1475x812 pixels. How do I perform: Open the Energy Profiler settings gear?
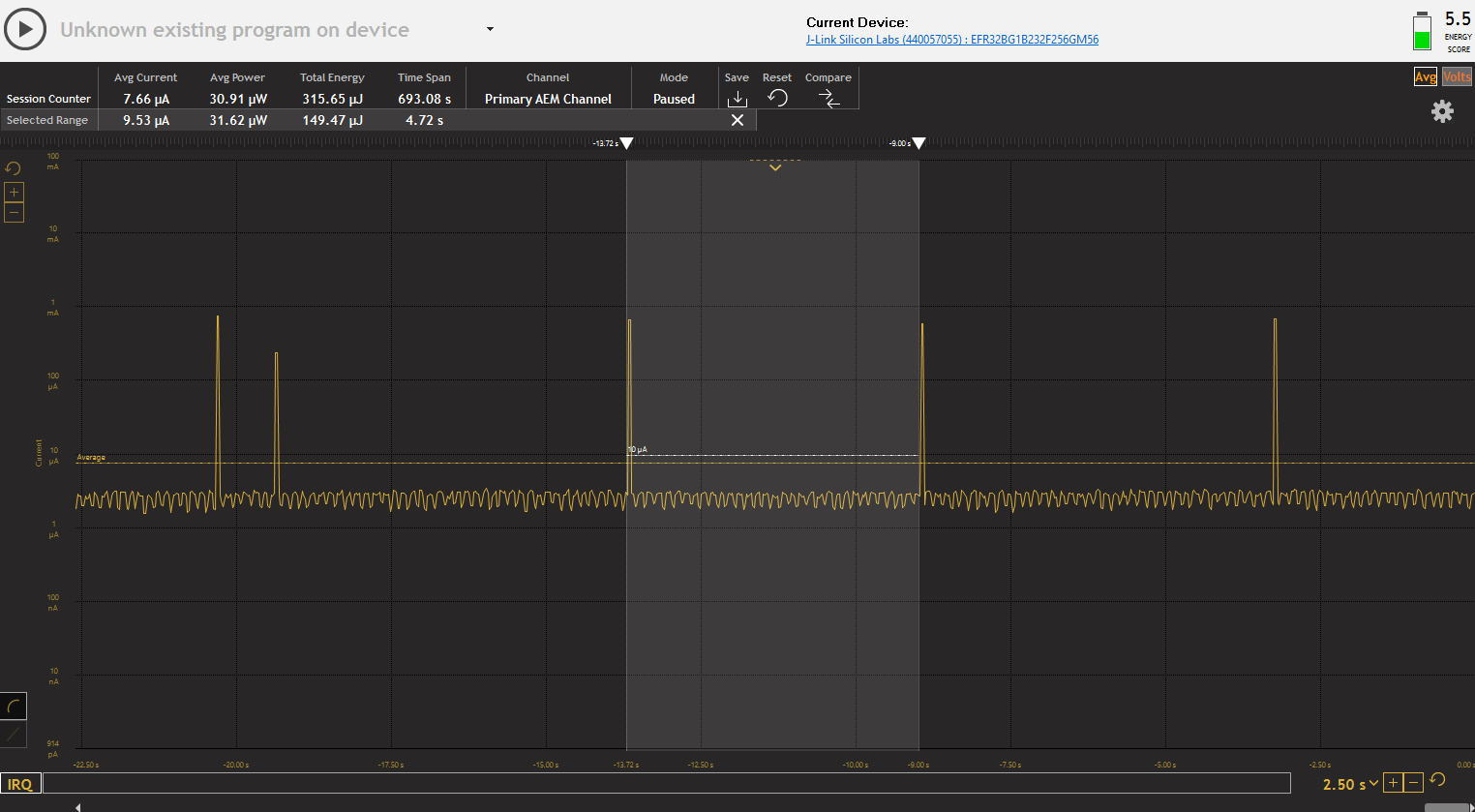1442,111
